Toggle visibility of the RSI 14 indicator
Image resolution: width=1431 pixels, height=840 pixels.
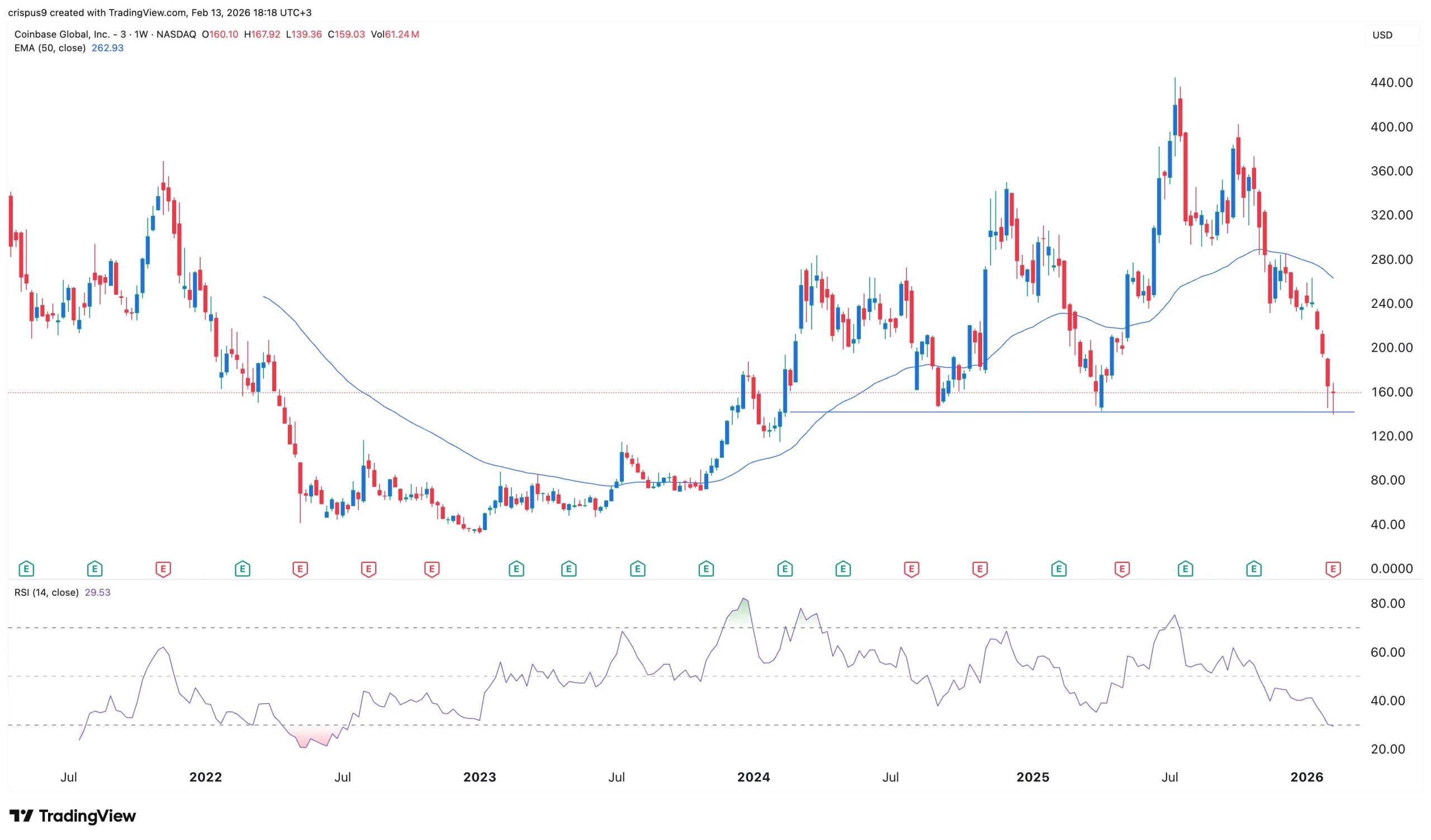tap(47, 592)
